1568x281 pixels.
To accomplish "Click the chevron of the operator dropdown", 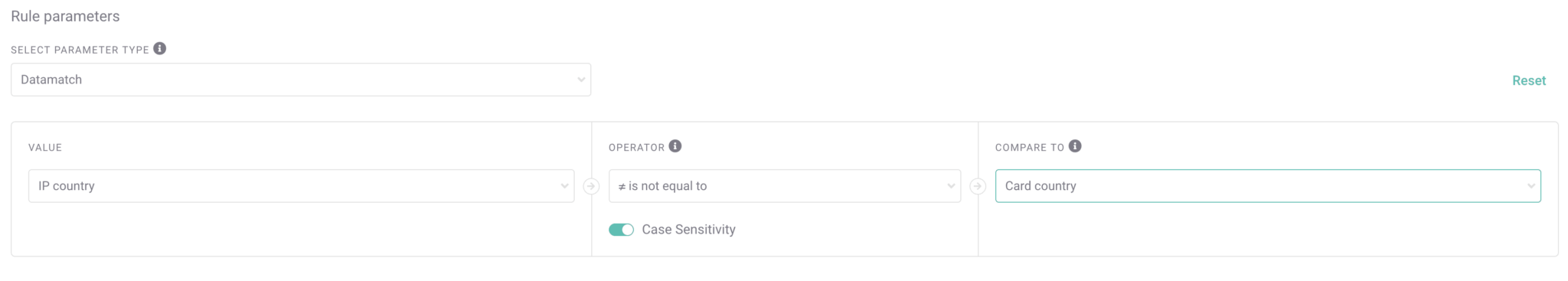I will tap(951, 186).
